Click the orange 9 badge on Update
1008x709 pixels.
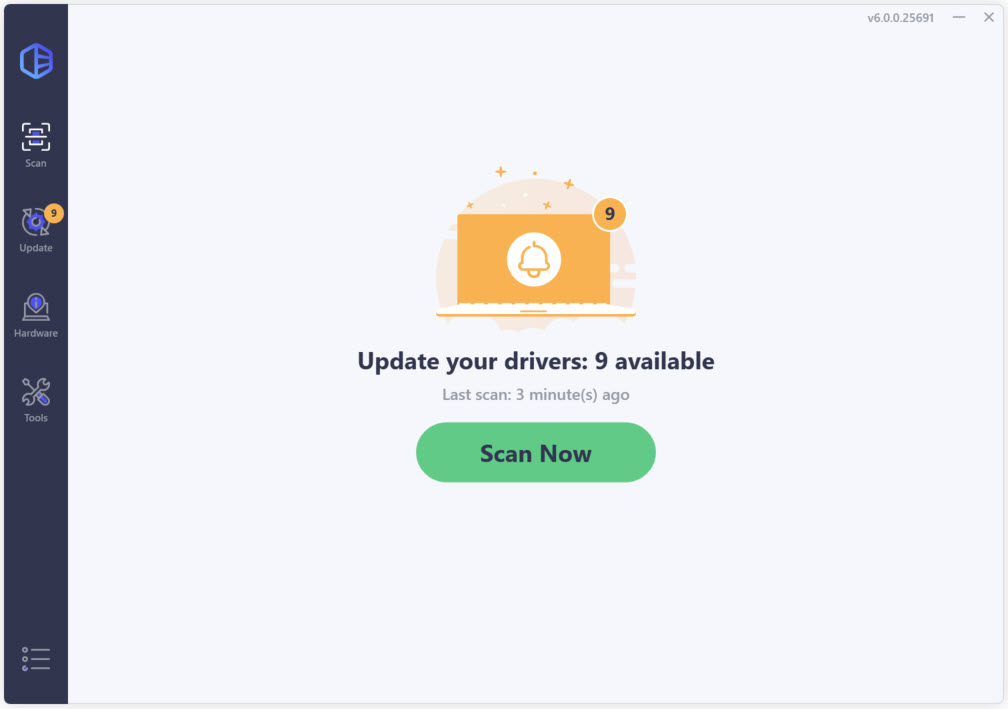pos(54,213)
